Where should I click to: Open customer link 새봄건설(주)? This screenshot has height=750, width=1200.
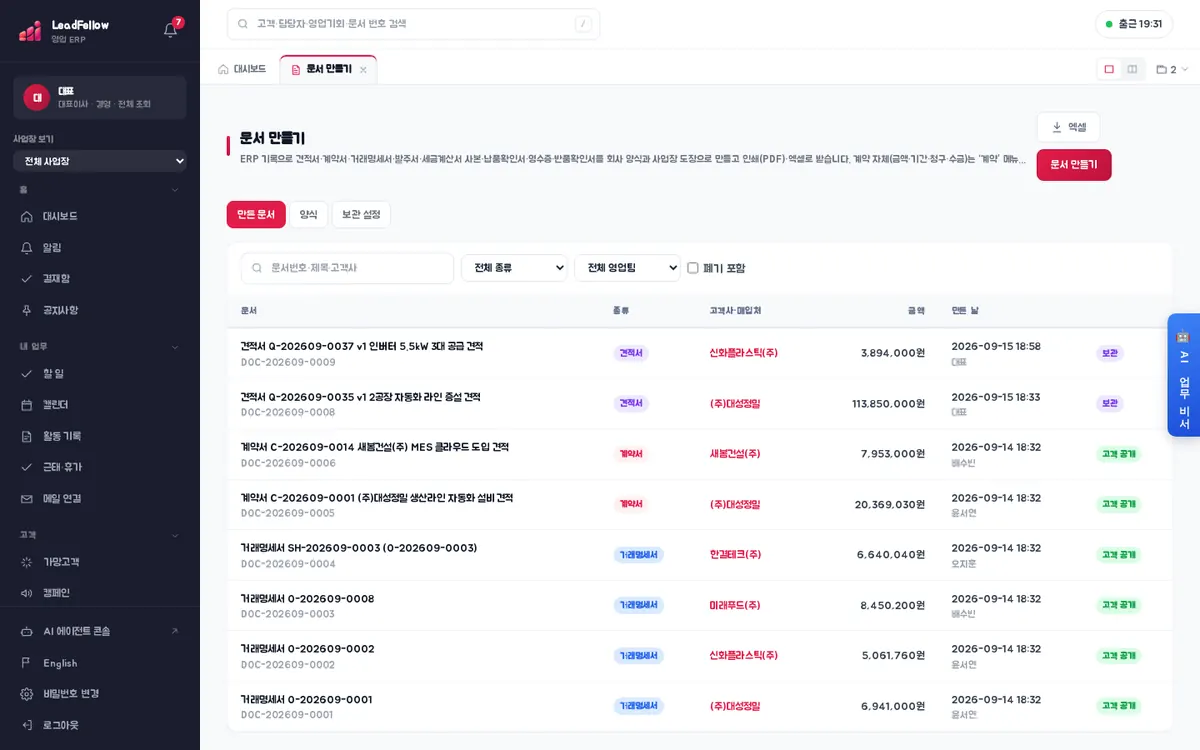(x=735, y=454)
